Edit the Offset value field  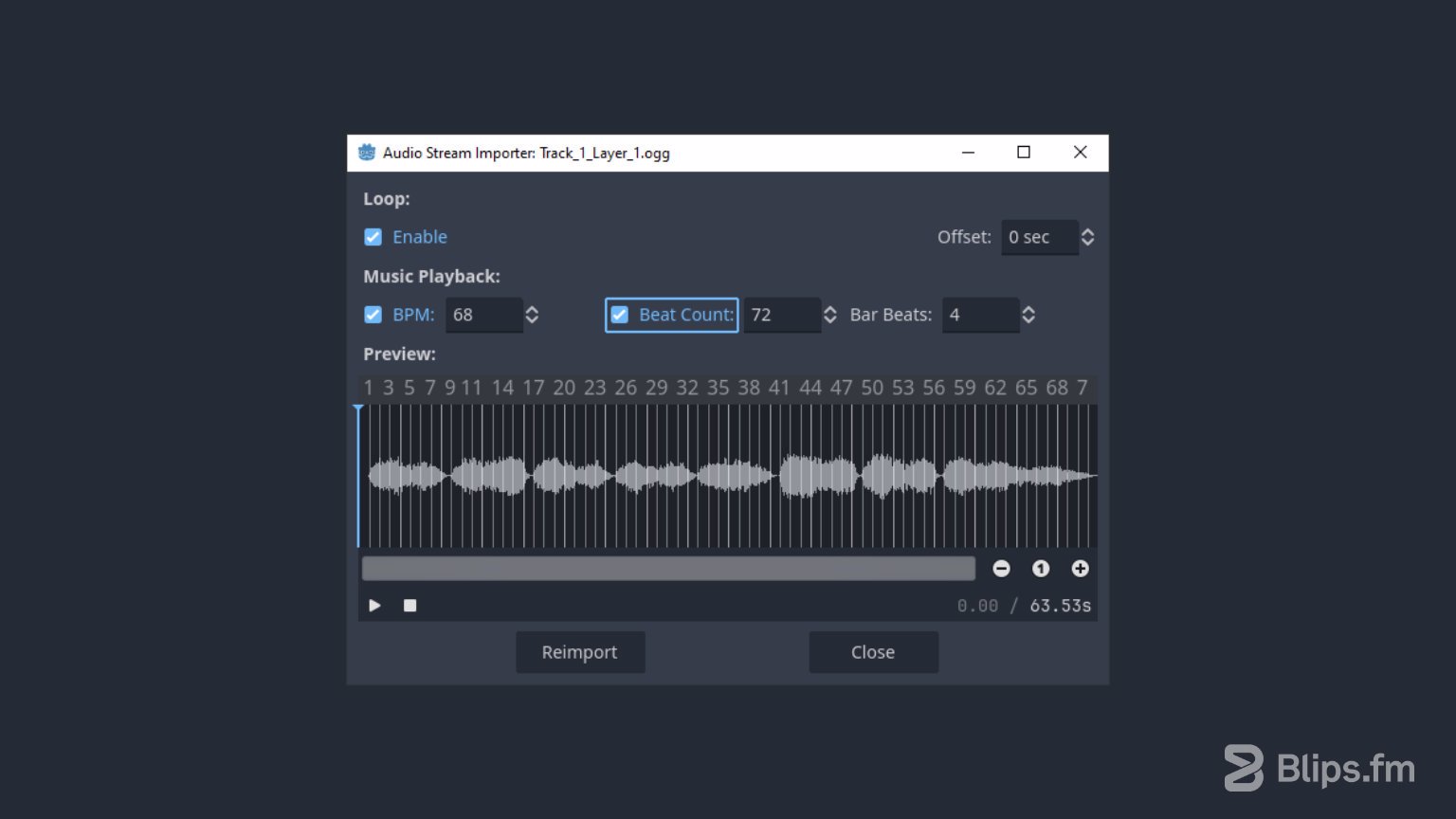1040,237
